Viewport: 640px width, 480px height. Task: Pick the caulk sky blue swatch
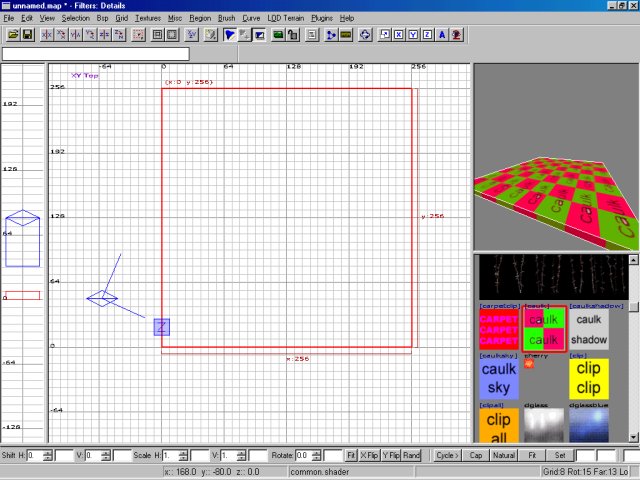498,380
